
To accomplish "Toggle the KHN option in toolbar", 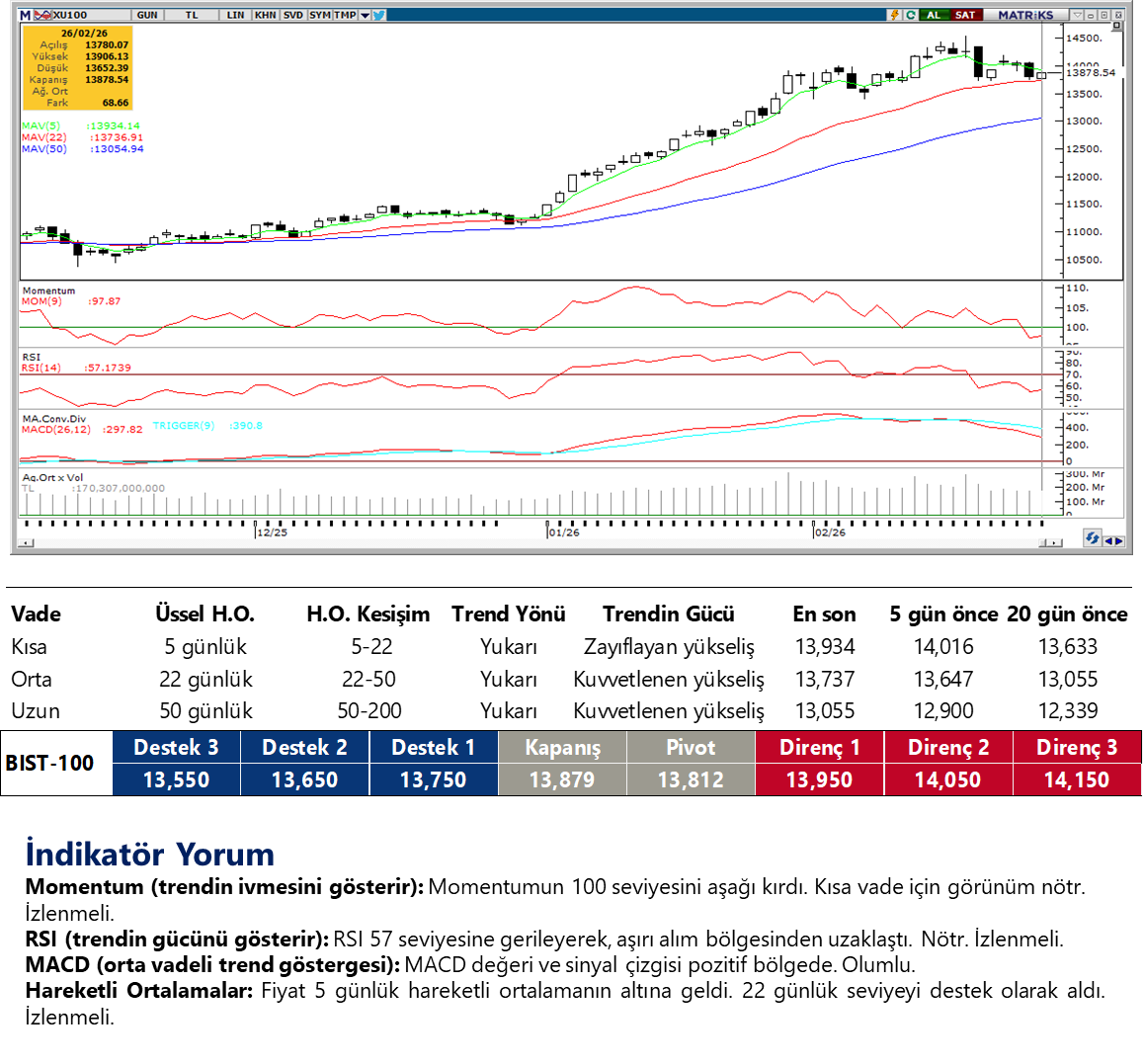I will point(265,15).
